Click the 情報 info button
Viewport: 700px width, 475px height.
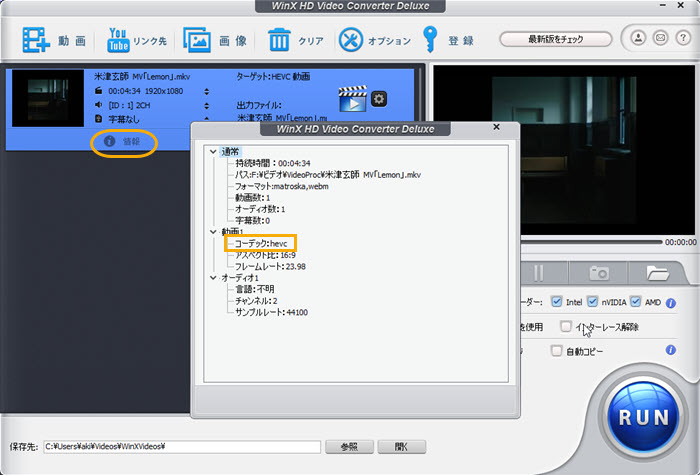pyautogui.click(x=124, y=142)
